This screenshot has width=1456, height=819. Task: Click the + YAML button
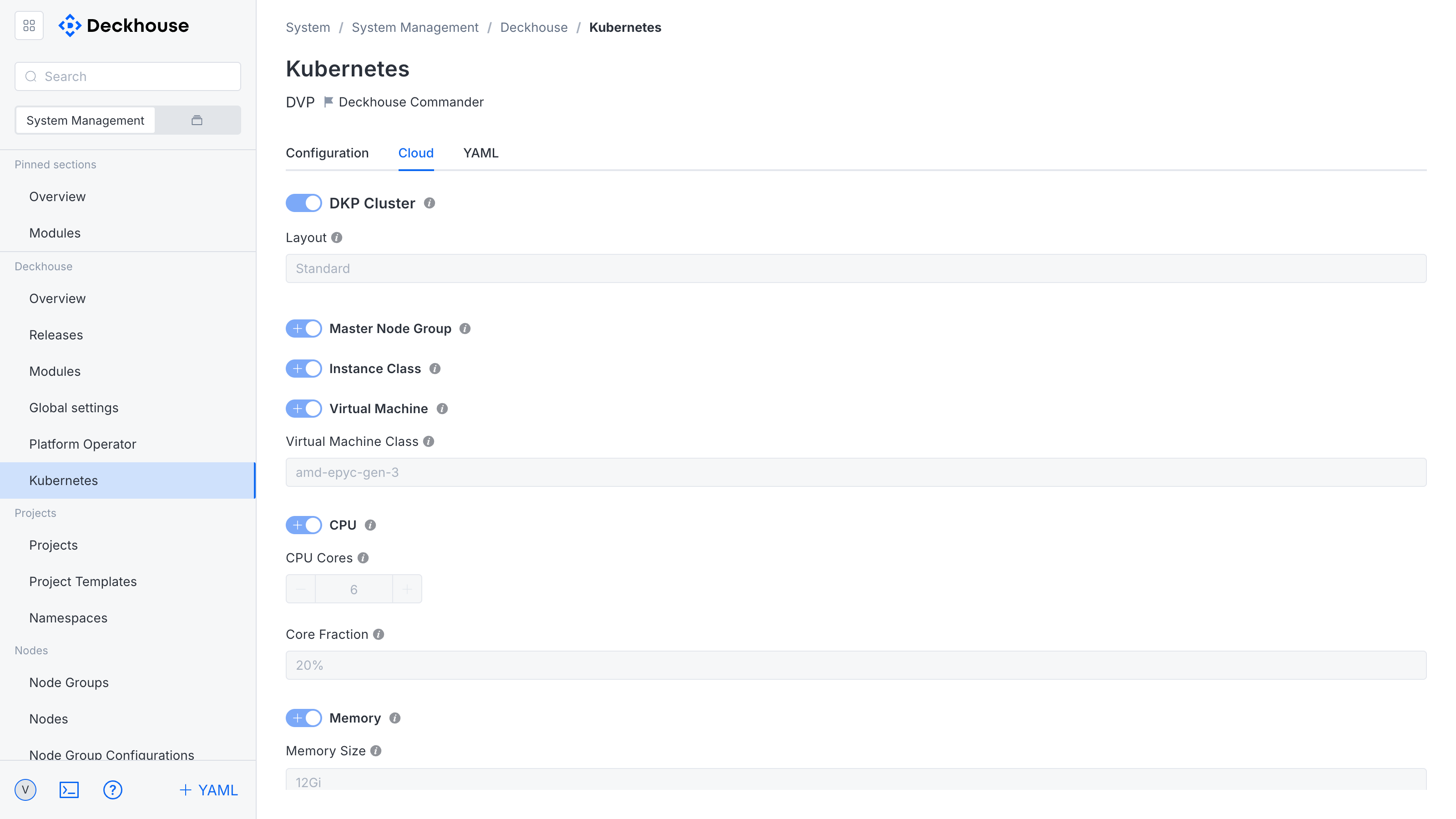(208, 790)
